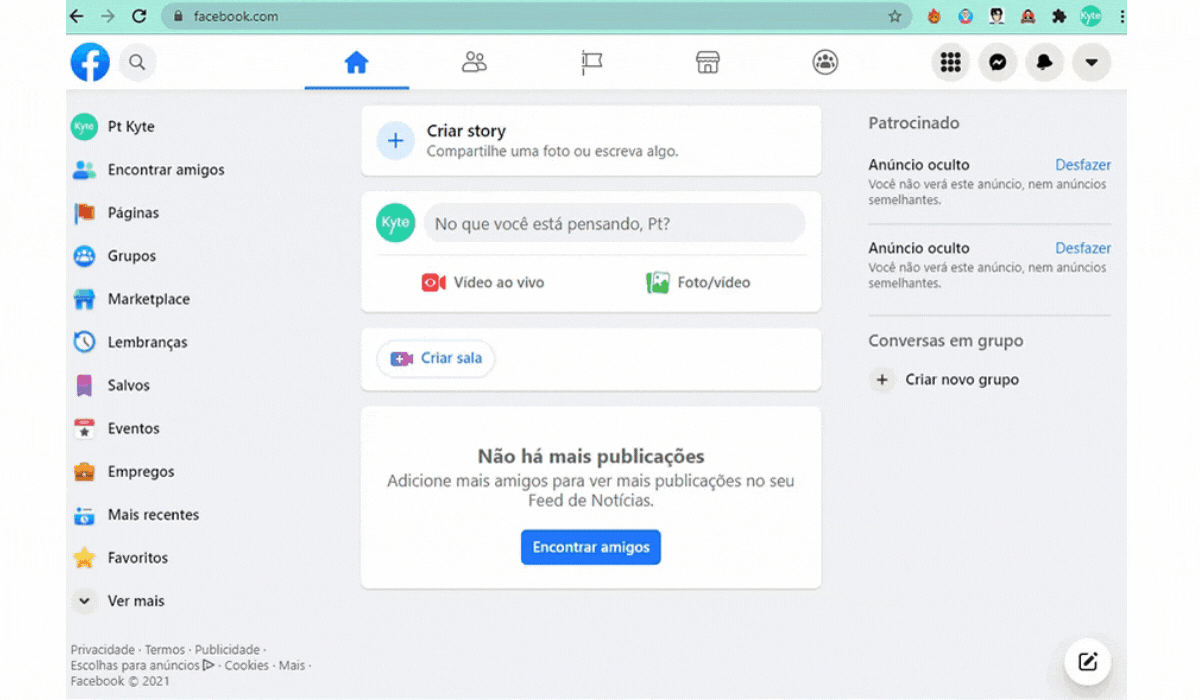This screenshot has height=700, width=1200.
Task: Open Escolhas para anúncios link
Action: point(142,665)
